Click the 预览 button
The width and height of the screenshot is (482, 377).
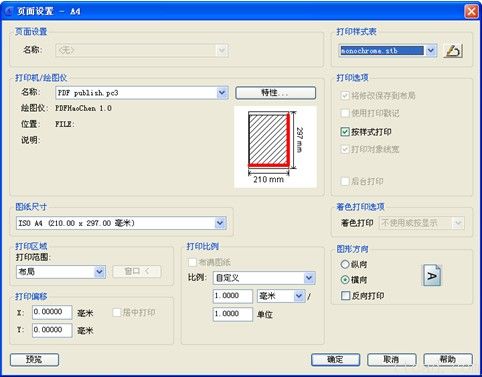pyautogui.click(x=34, y=360)
